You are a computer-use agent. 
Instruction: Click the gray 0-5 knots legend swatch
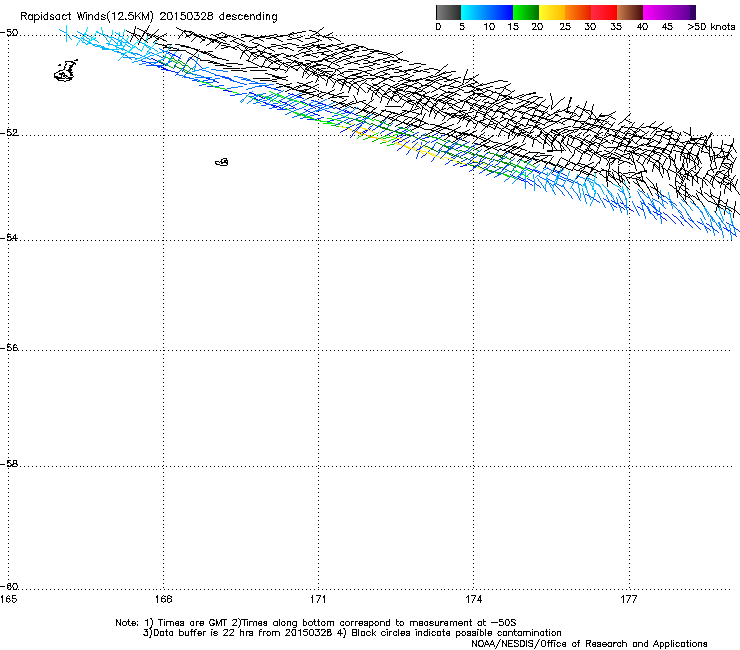point(448,12)
